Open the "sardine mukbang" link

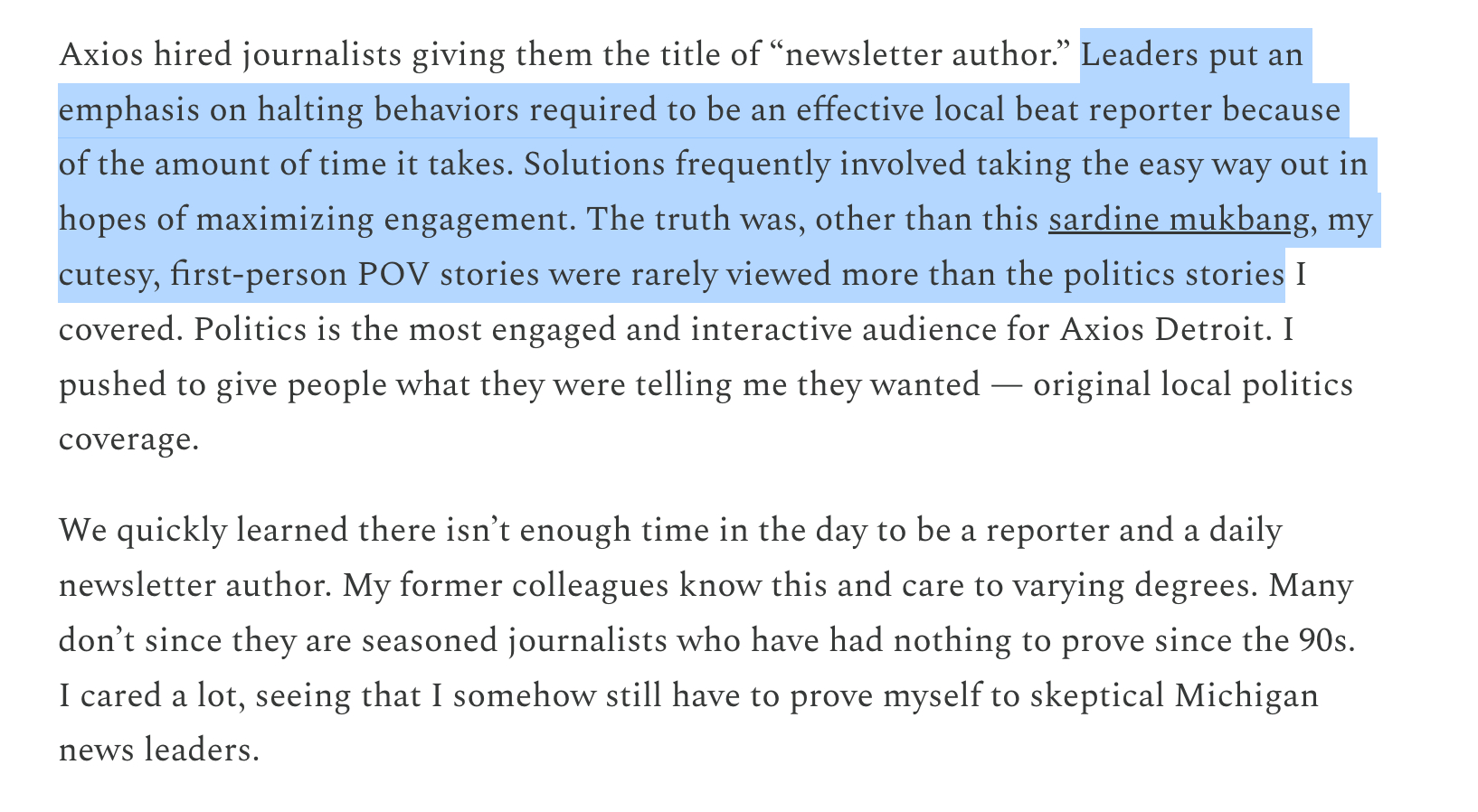1178,220
